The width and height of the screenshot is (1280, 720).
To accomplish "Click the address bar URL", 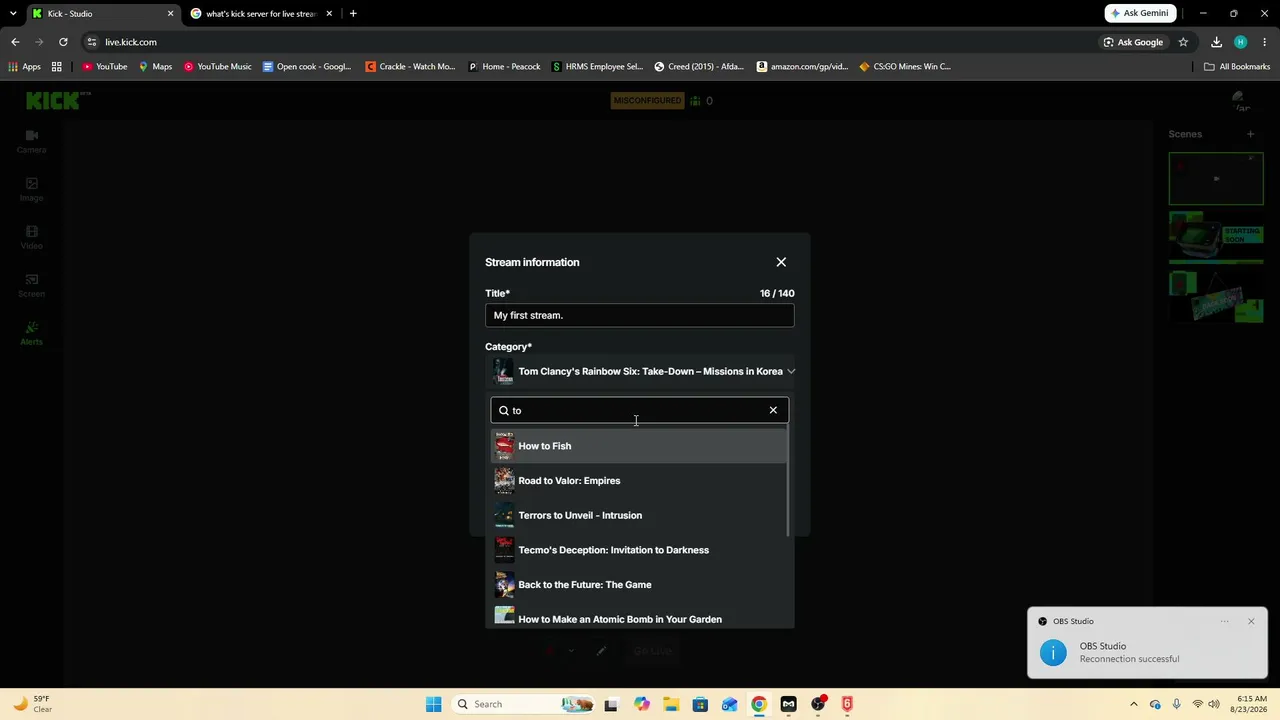I will [x=131, y=42].
